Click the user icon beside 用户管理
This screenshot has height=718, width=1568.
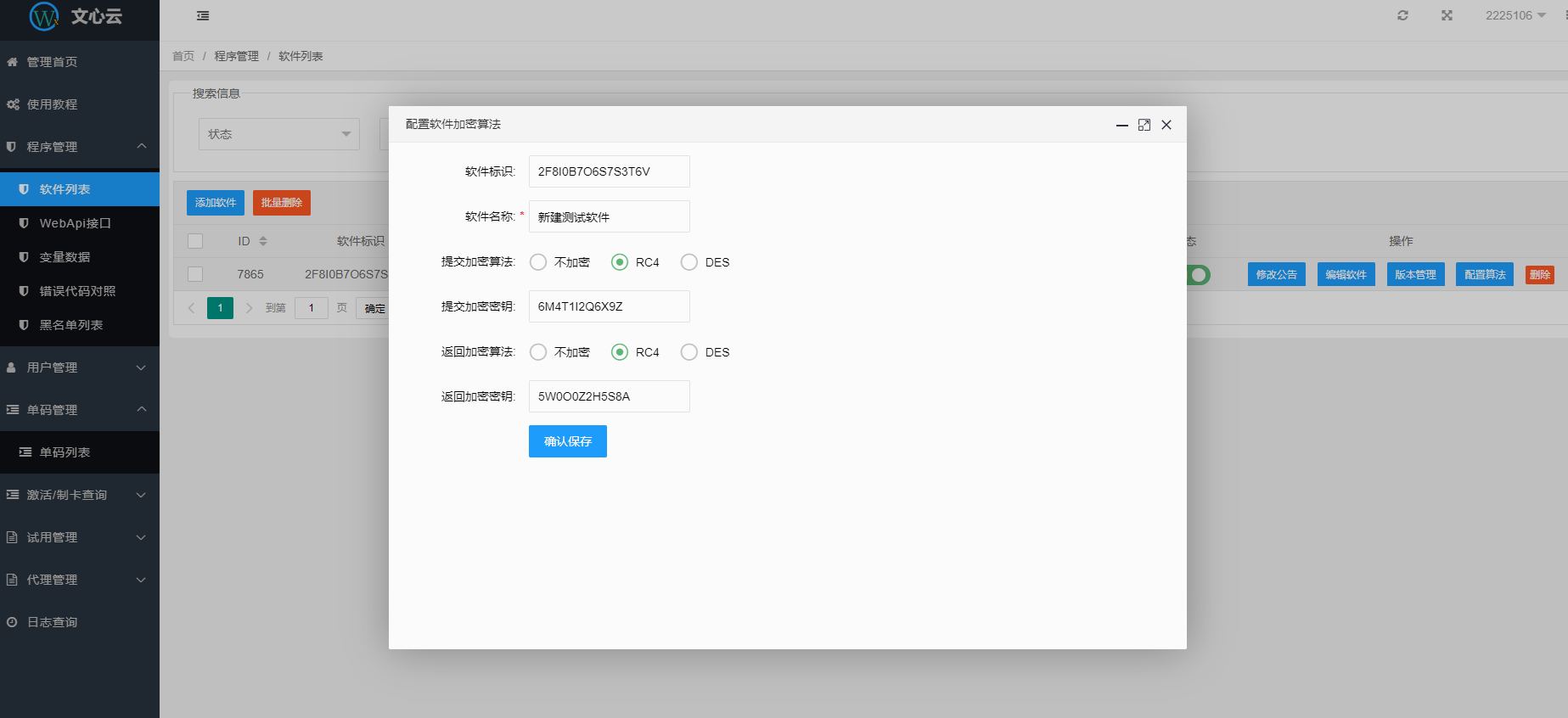click(12, 367)
